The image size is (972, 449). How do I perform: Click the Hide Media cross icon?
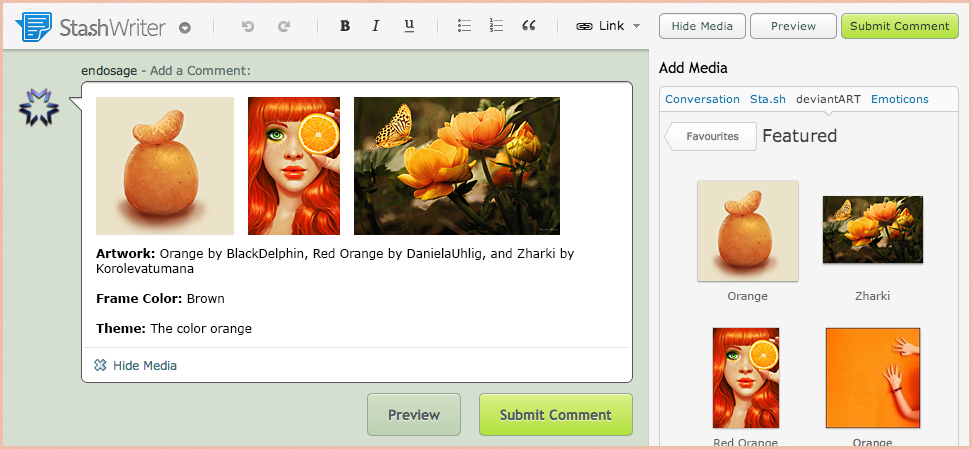click(x=100, y=365)
